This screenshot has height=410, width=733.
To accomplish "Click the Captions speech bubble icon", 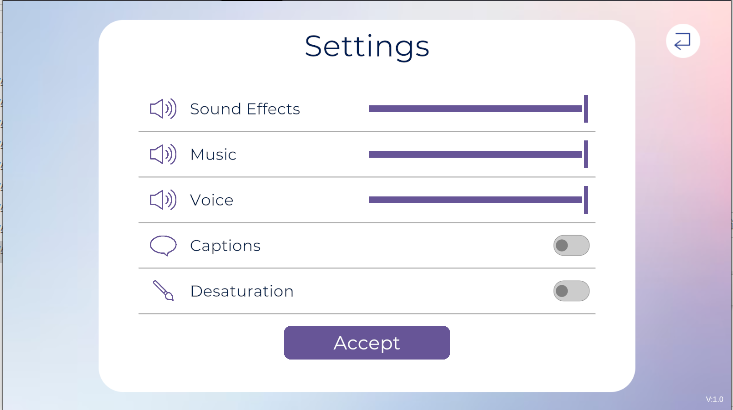I will 163,246.
